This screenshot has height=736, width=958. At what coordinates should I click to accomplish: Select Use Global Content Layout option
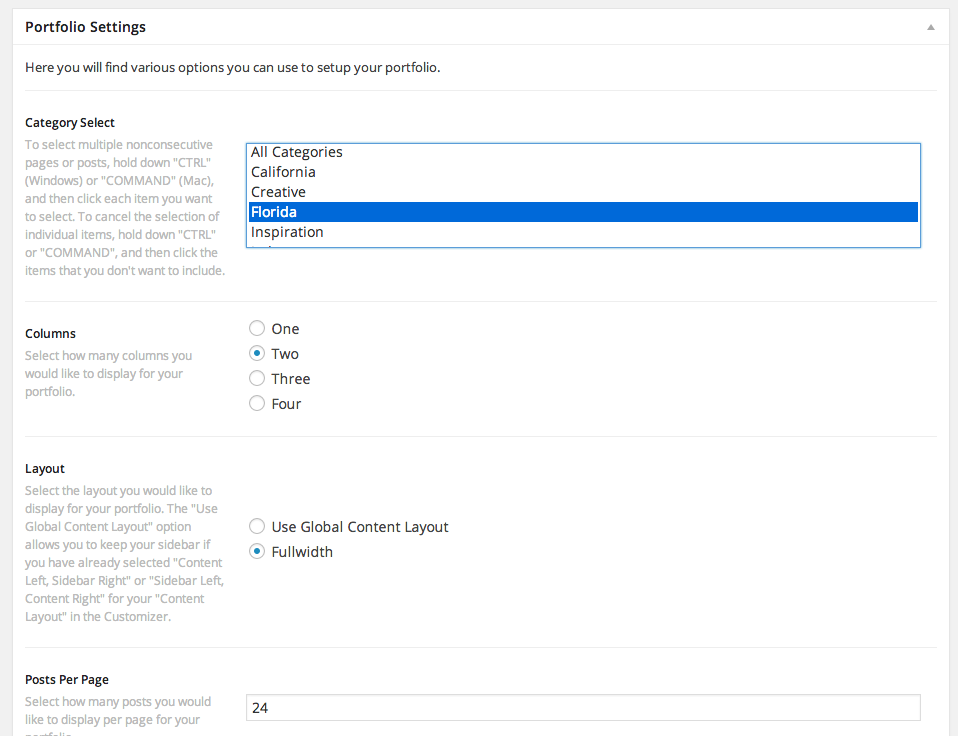click(x=257, y=526)
